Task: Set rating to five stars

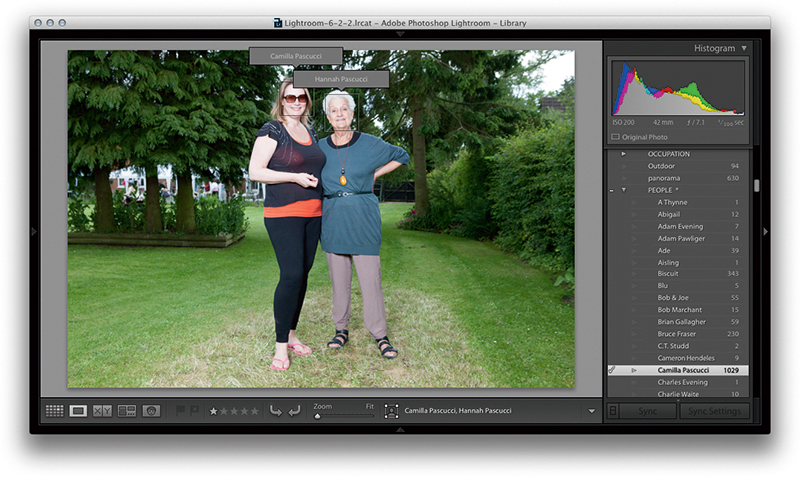Action: tap(254, 411)
